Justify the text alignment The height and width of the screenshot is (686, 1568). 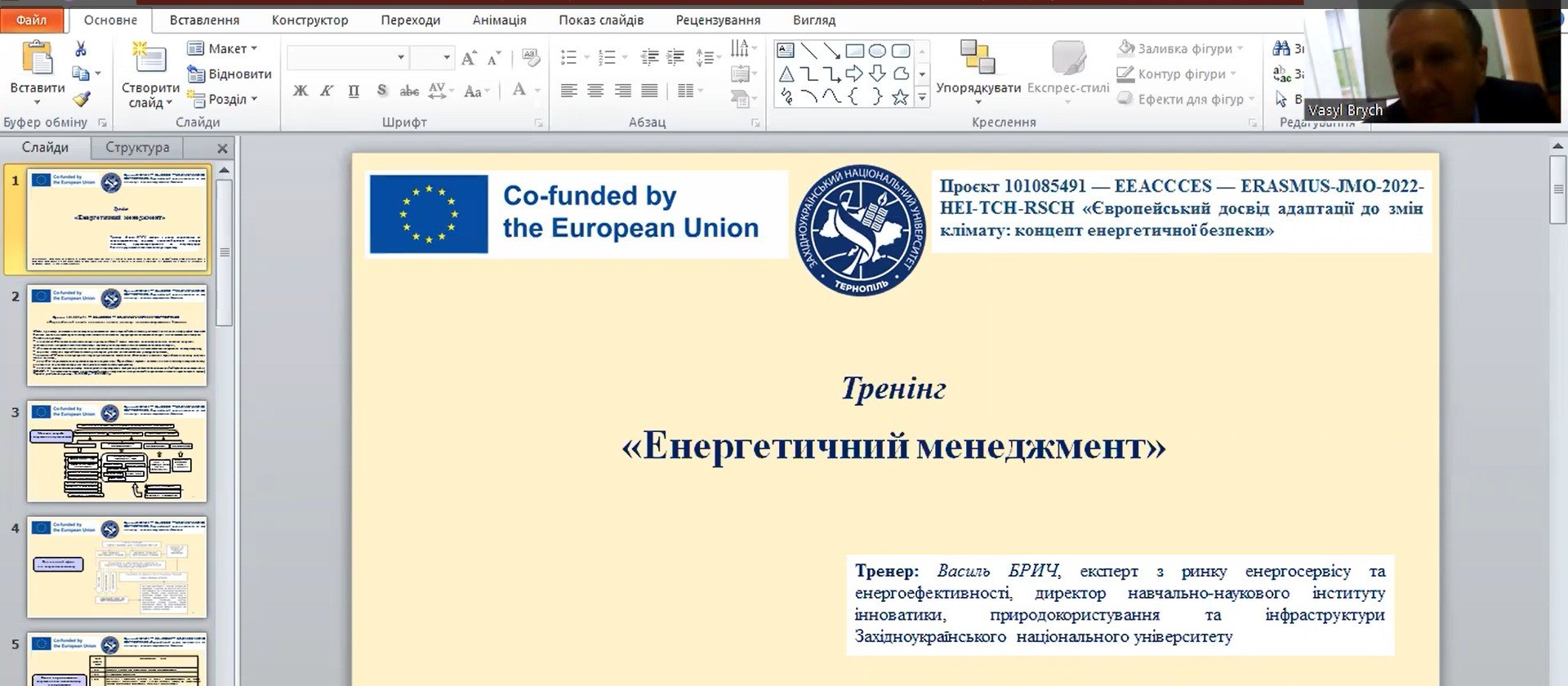point(649,91)
